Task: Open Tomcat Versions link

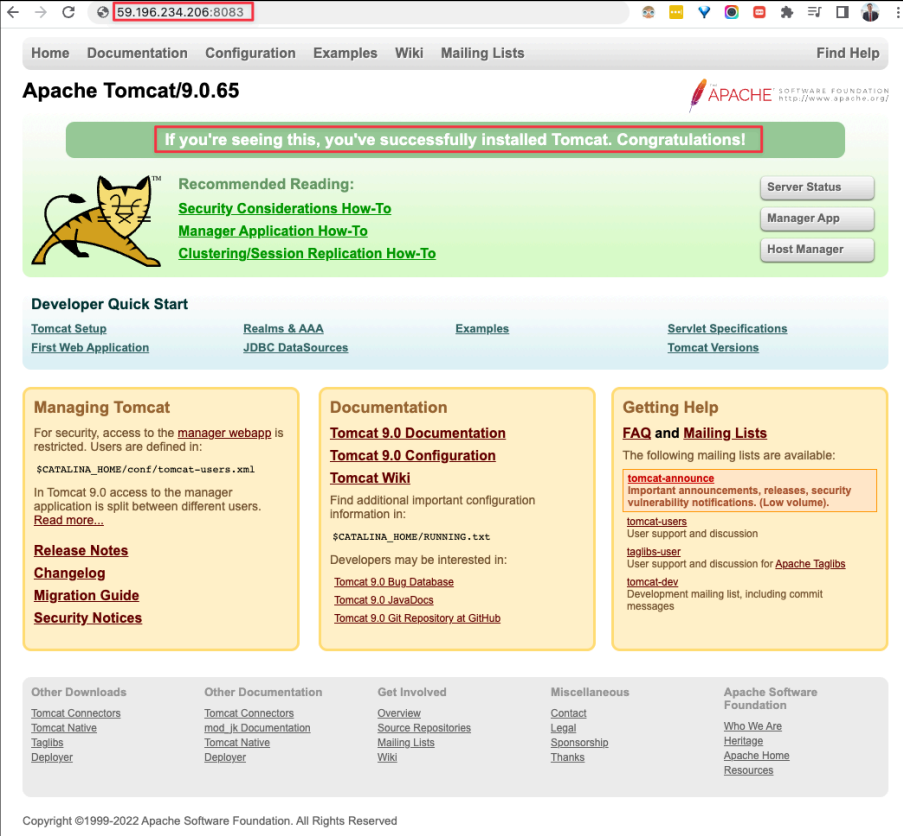Action: click(x=713, y=347)
